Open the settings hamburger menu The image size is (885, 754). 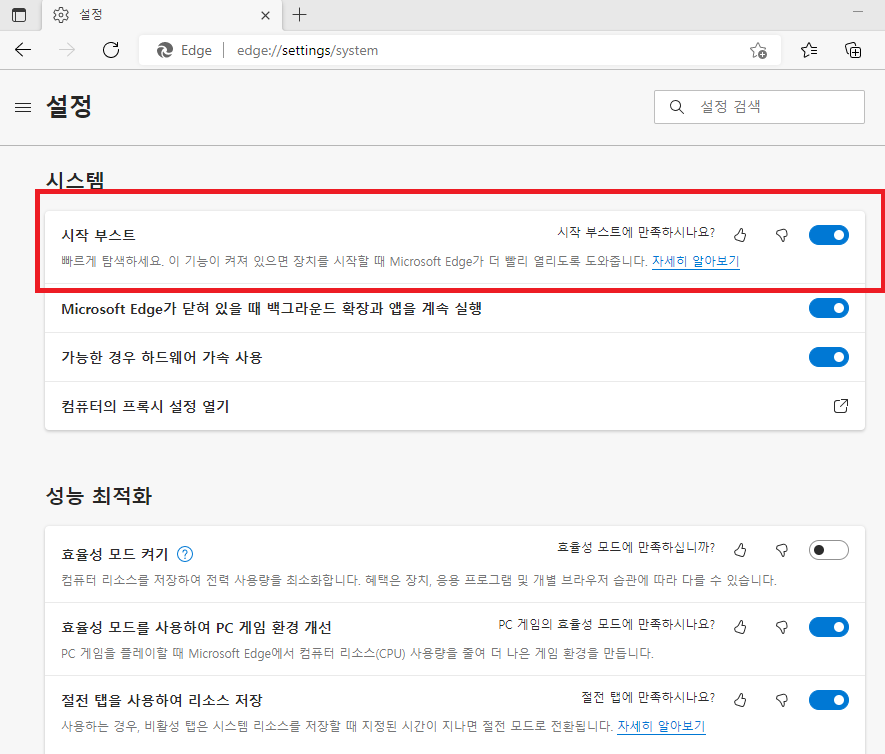pyautogui.click(x=23, y=107)
